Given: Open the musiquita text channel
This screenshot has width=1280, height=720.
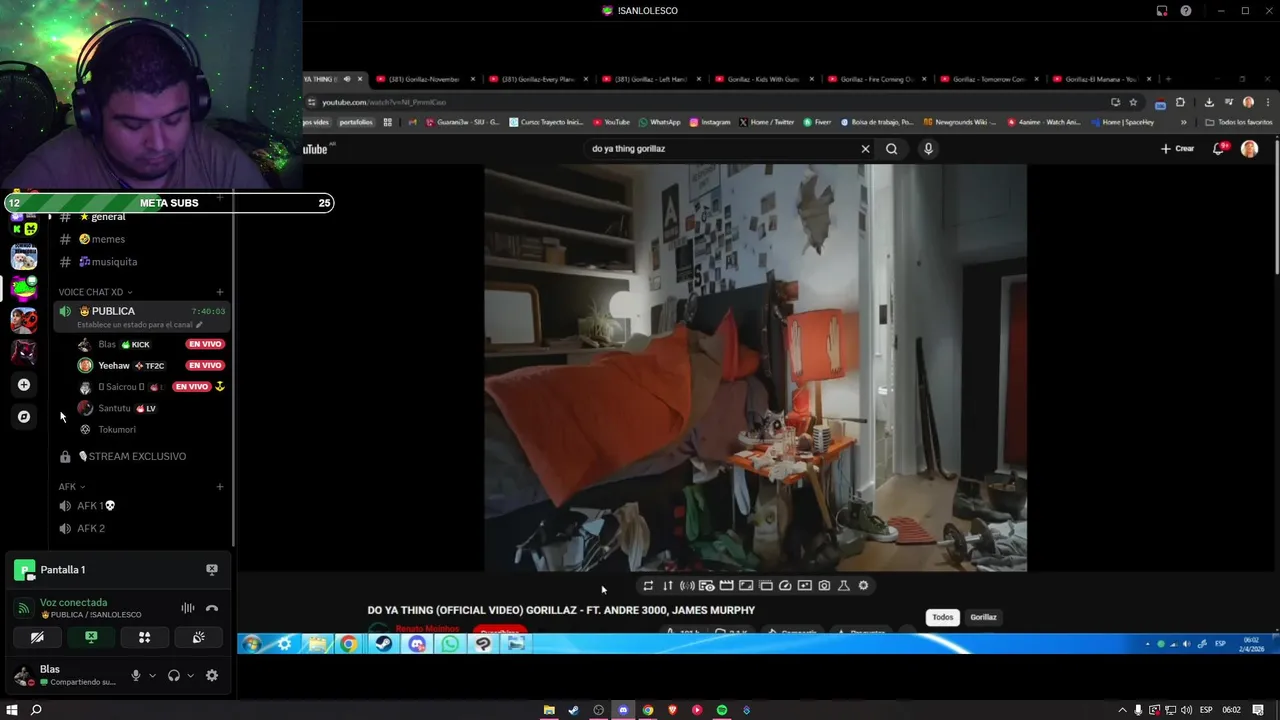Looking at the screenshot, I should pos(143,262).
